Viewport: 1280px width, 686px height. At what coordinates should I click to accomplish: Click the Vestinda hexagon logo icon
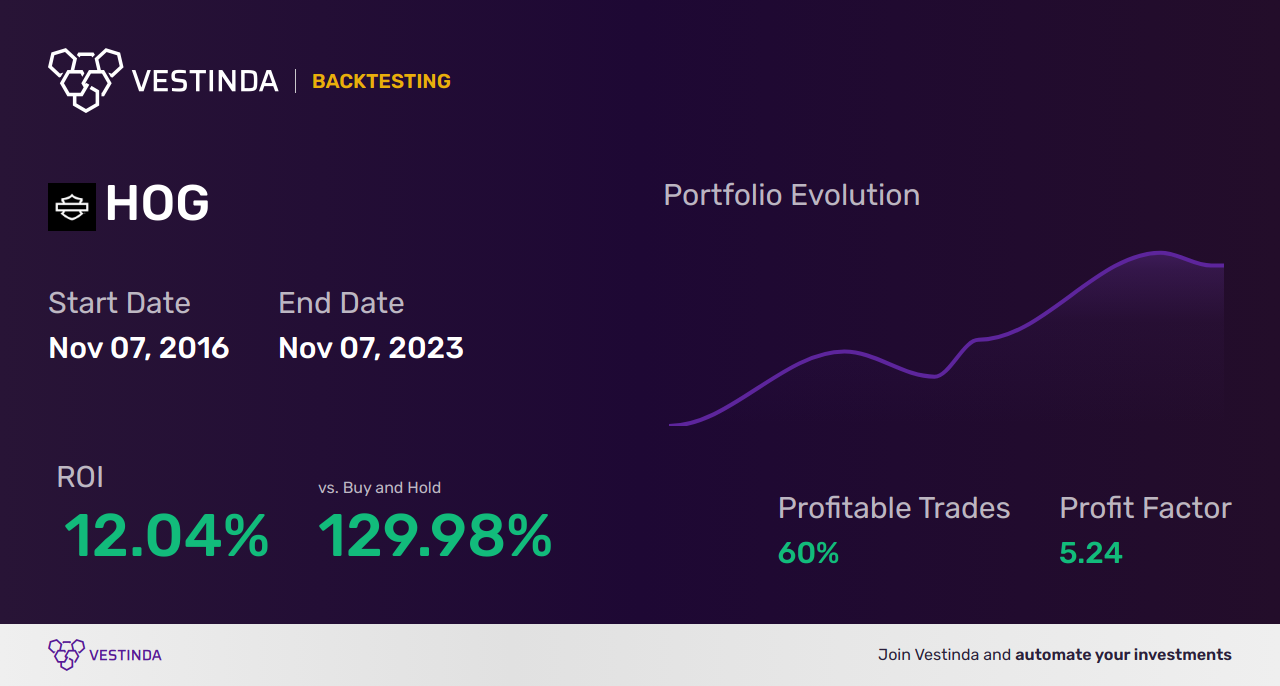(x=85, y=79)
